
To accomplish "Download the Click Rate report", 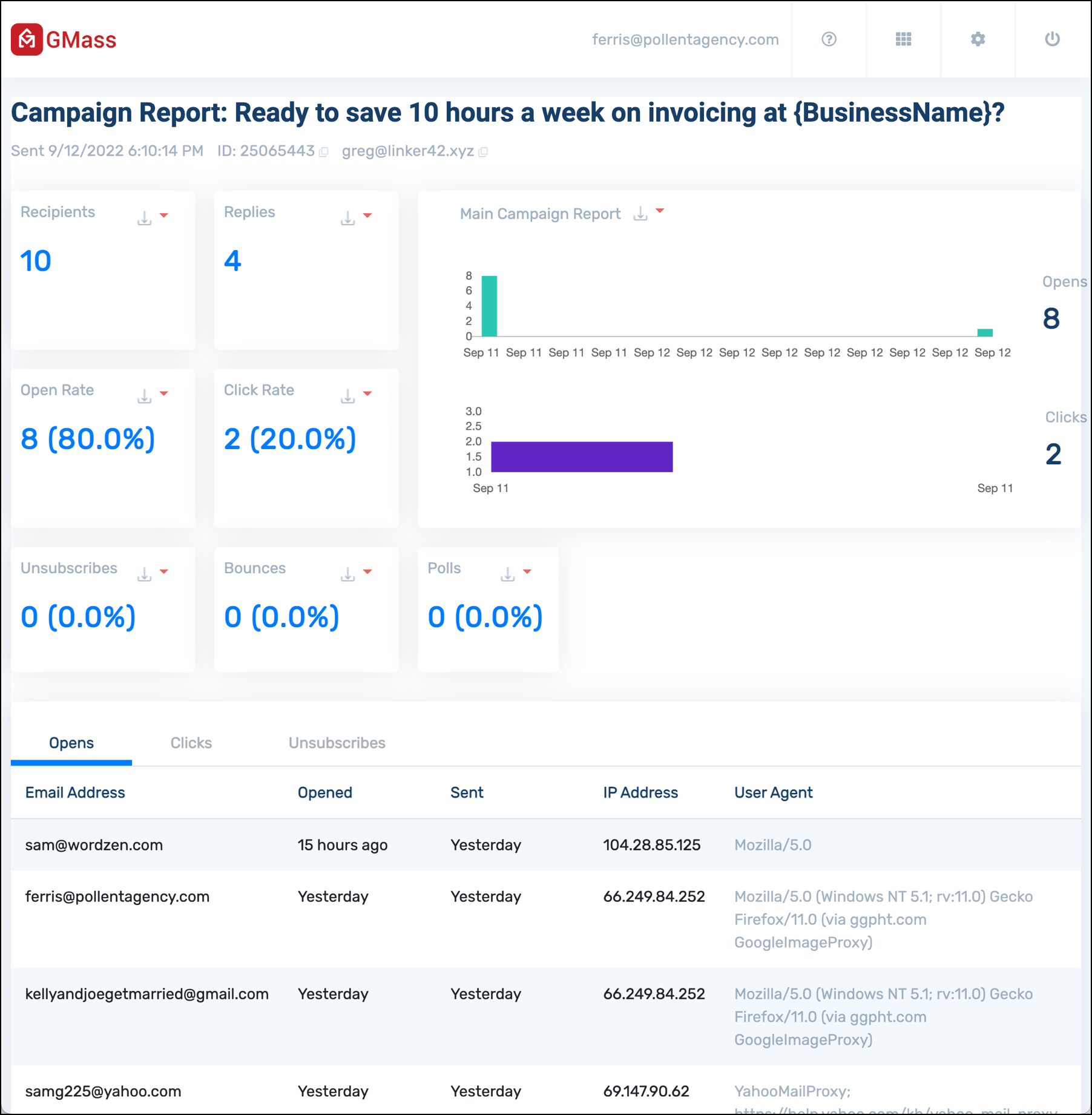I will tap(347, 396).
